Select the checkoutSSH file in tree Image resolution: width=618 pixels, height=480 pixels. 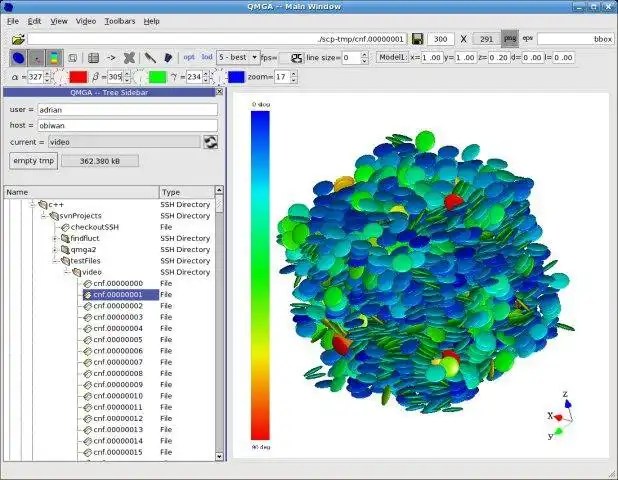pos(95,227)
